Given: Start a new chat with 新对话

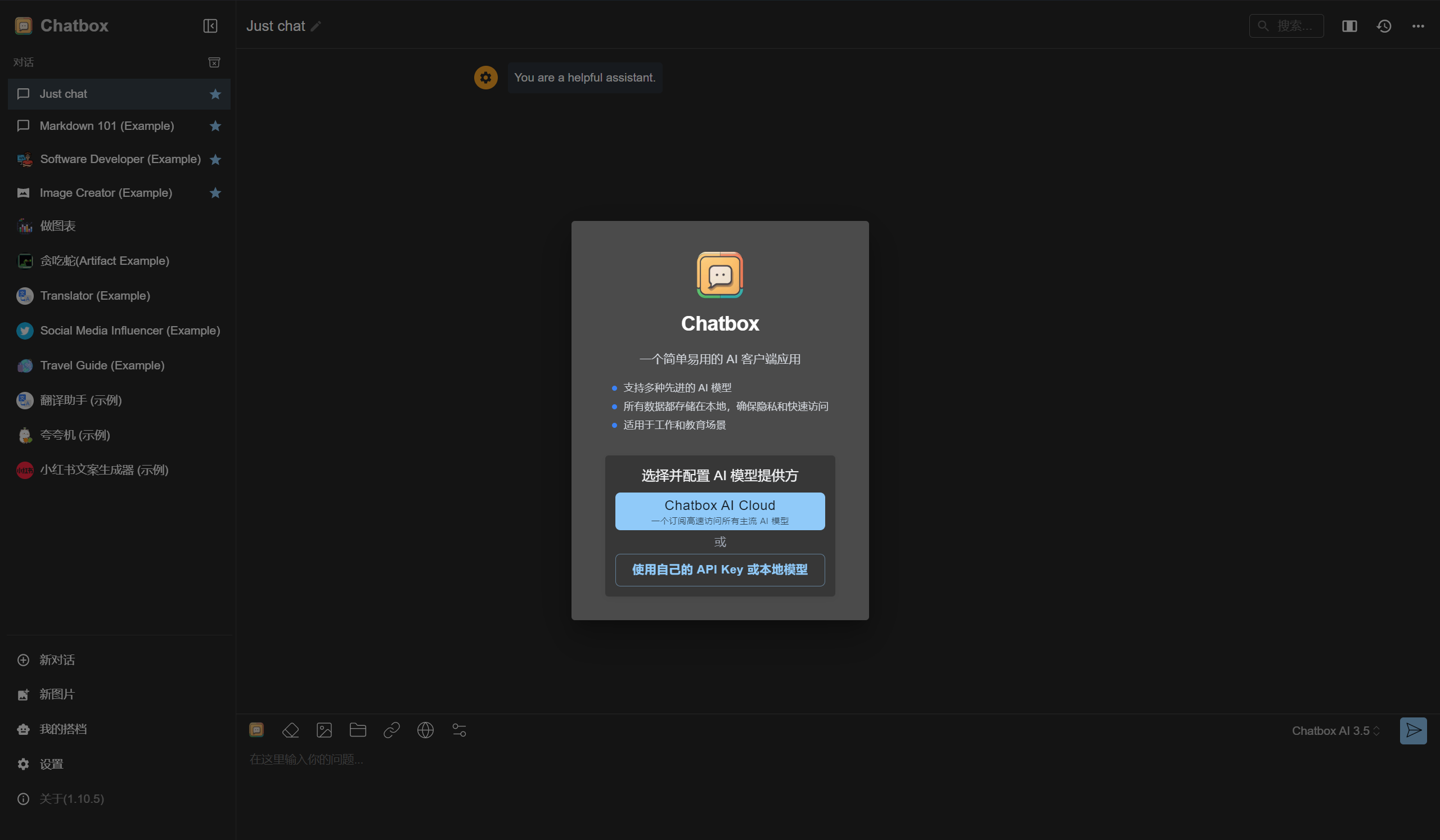Looking at the screenshot, I should pyautogui.click(x=119, y=660).
